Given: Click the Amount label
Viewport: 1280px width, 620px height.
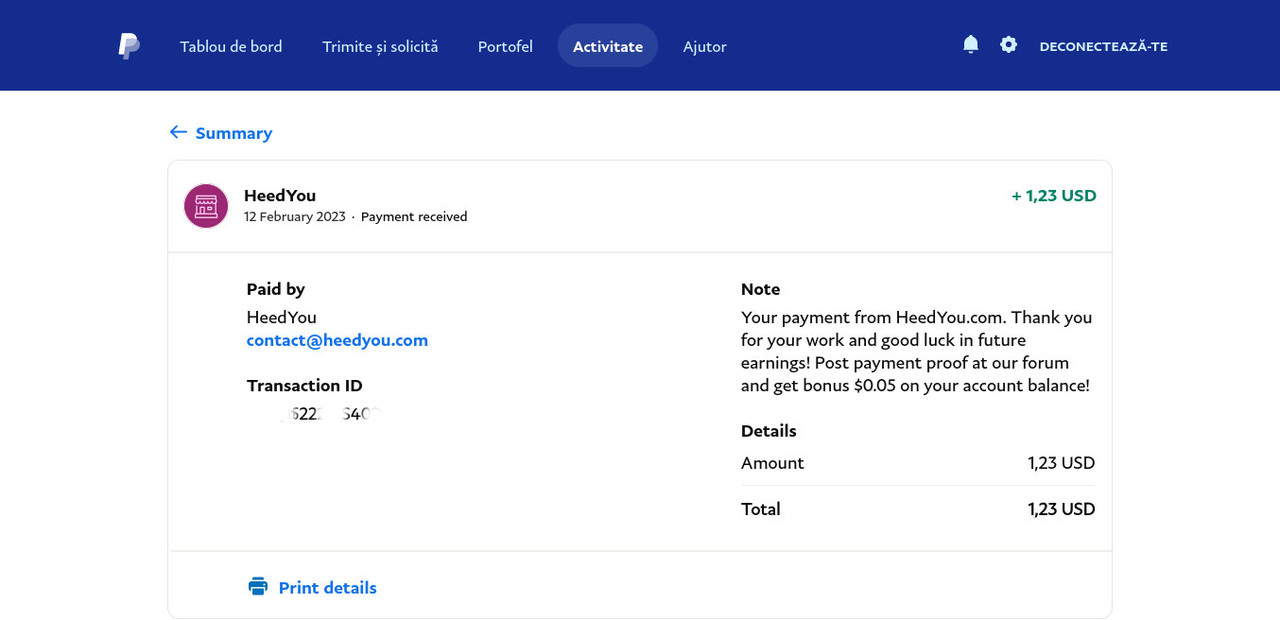Looking at the screenshot, I should [772, 463].
